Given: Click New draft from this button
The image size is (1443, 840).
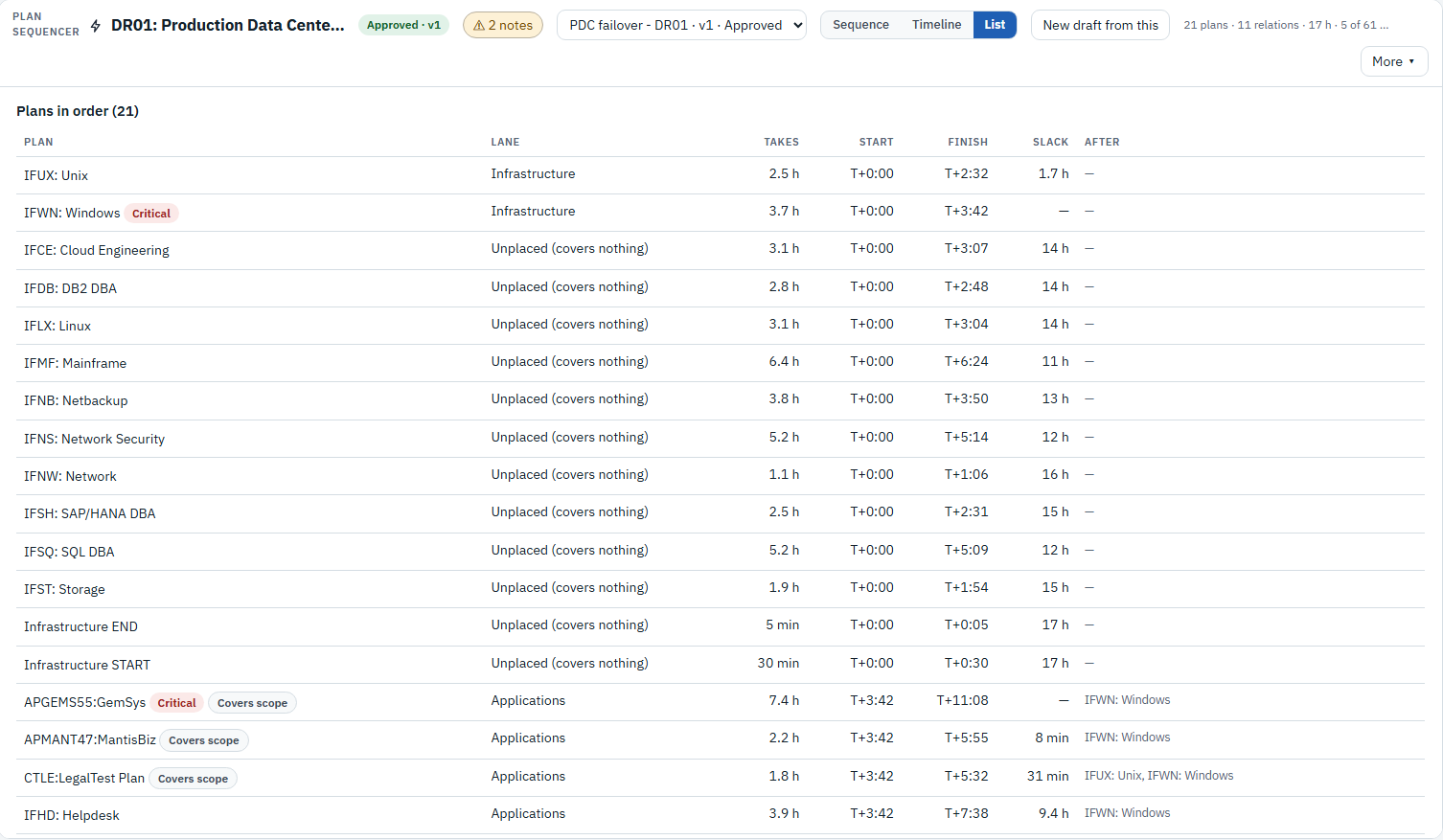Looking at the screenshot, I should pos(1100,25).
